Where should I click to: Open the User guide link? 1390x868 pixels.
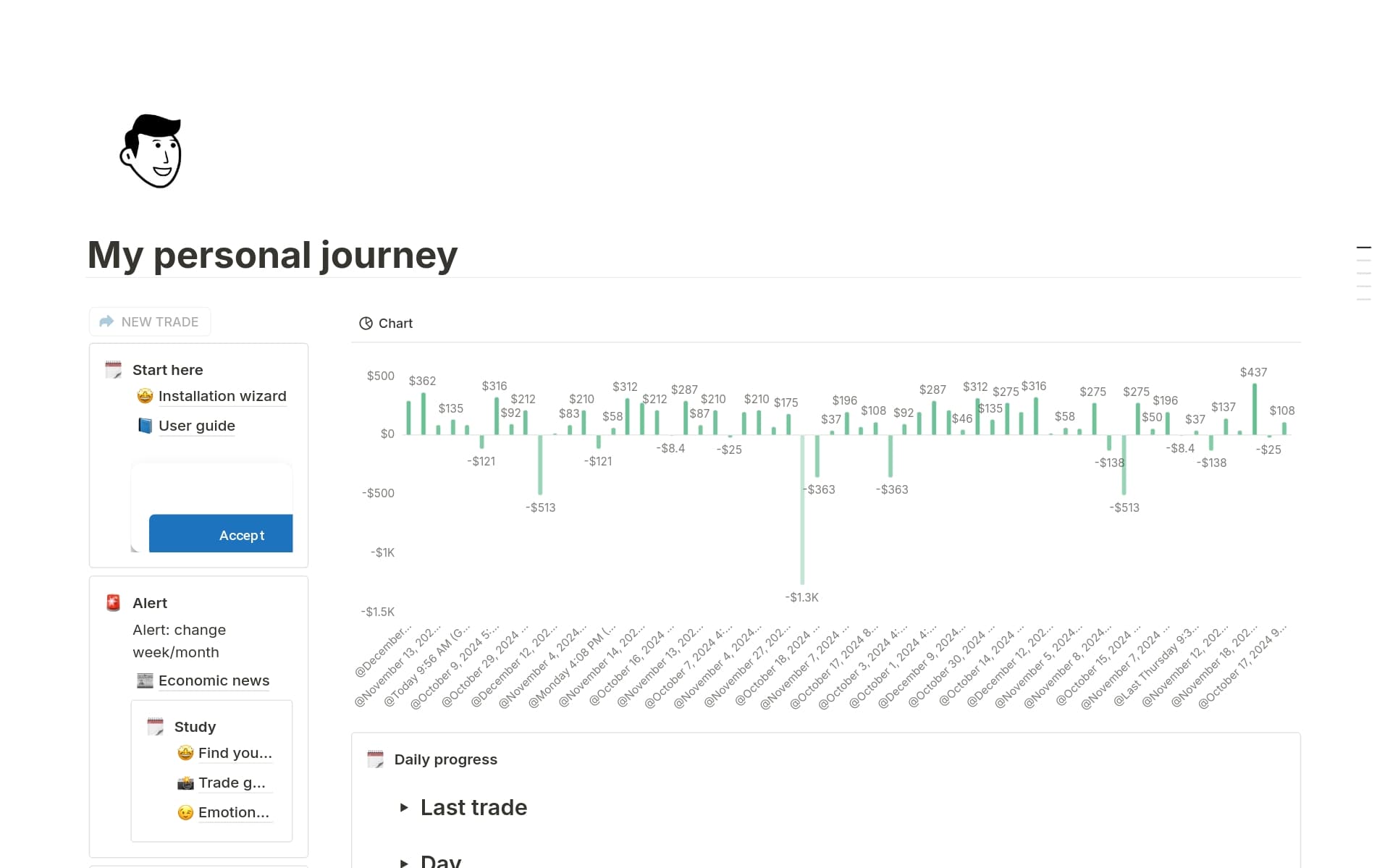[196, 426]
